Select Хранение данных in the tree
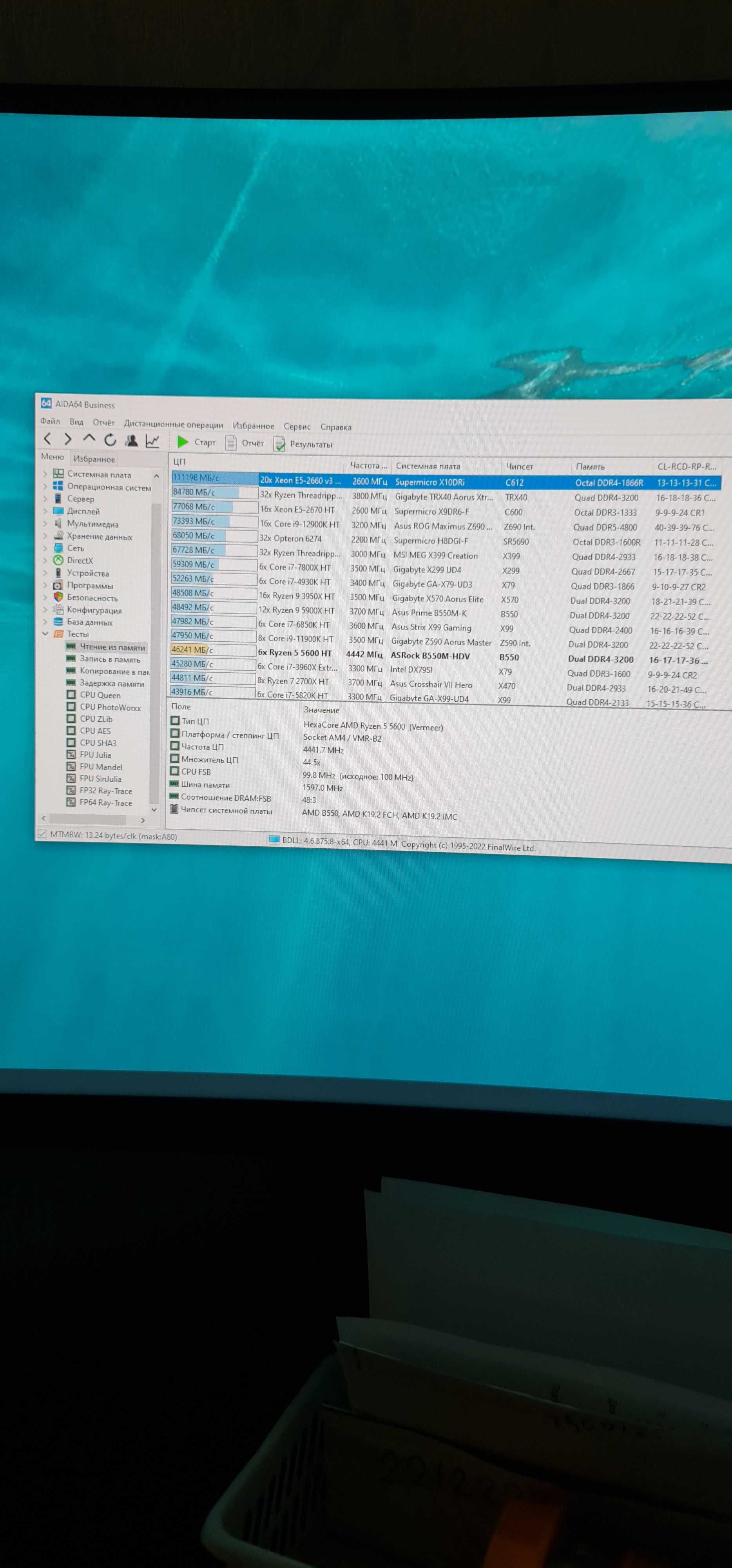Viewport: 732px width, 1568px height. [x=99, y=536]
